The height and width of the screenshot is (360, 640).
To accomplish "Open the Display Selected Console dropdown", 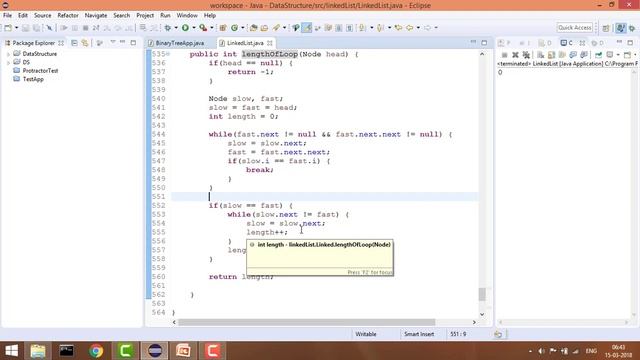I will pos(618,55).
